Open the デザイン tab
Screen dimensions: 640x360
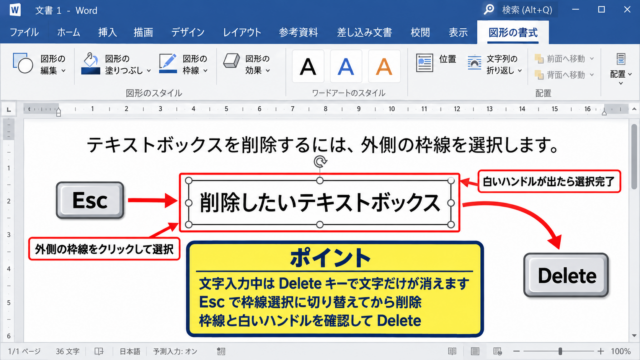tap(188, 33)
